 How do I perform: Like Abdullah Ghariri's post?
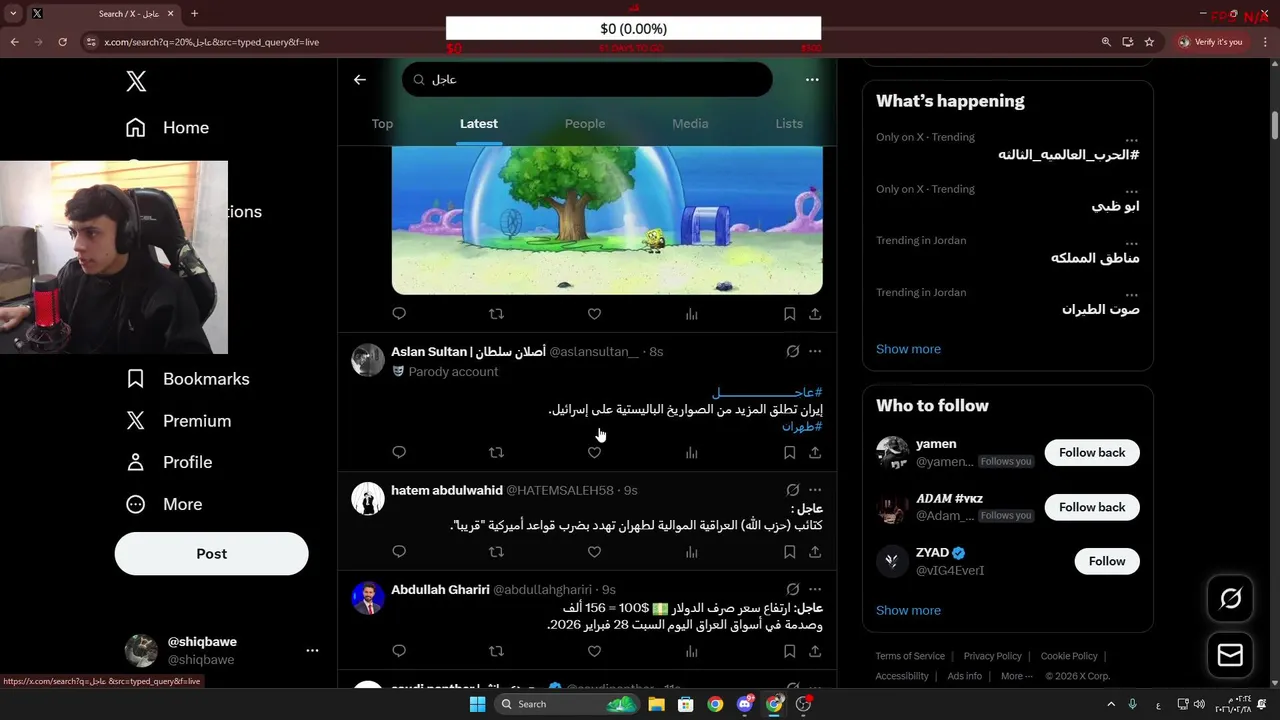[x=594, y=651]
